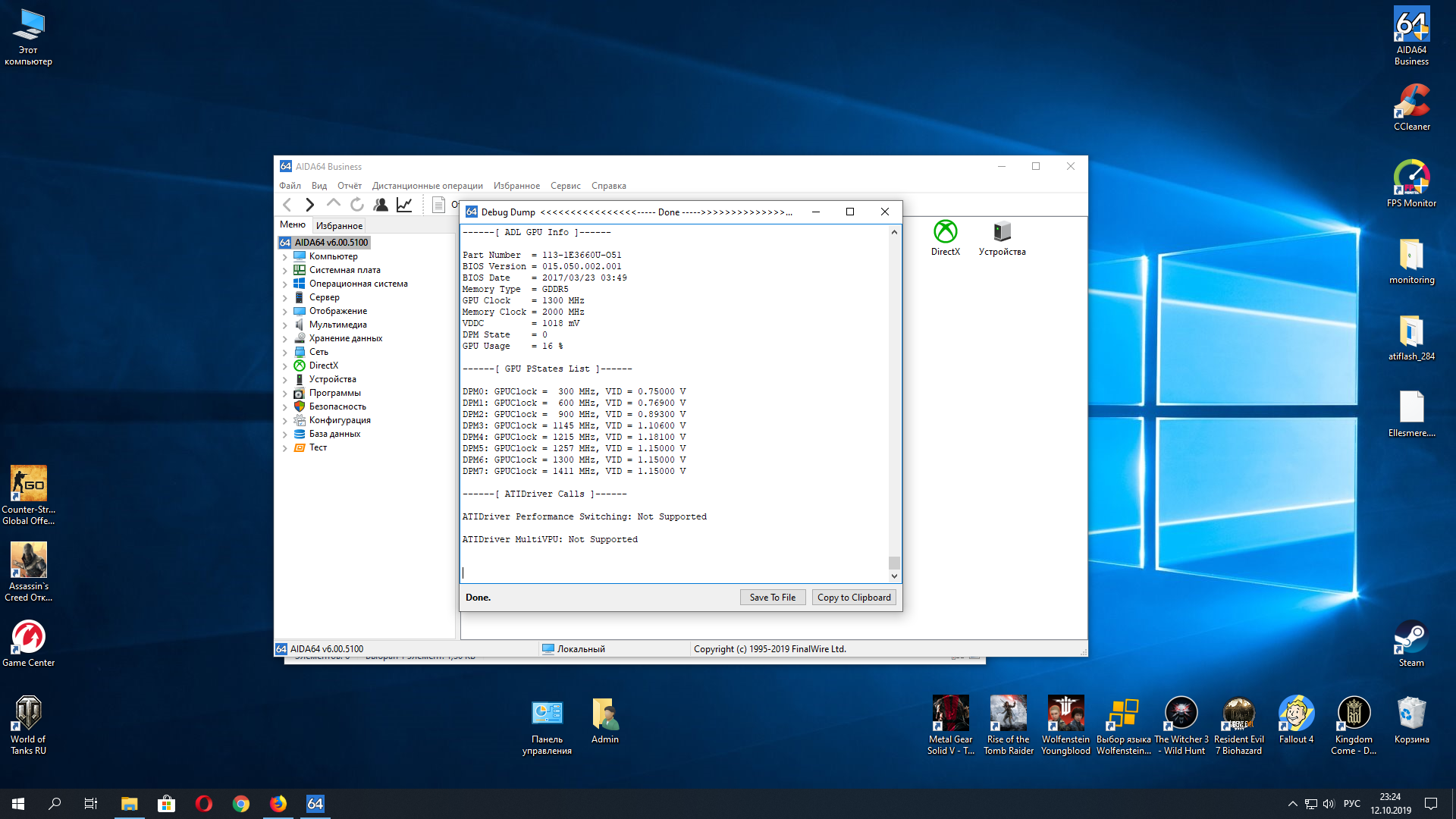Select Системная плата in the tree
Viewport: 1456px width, 819px height.
click(344, 270)
